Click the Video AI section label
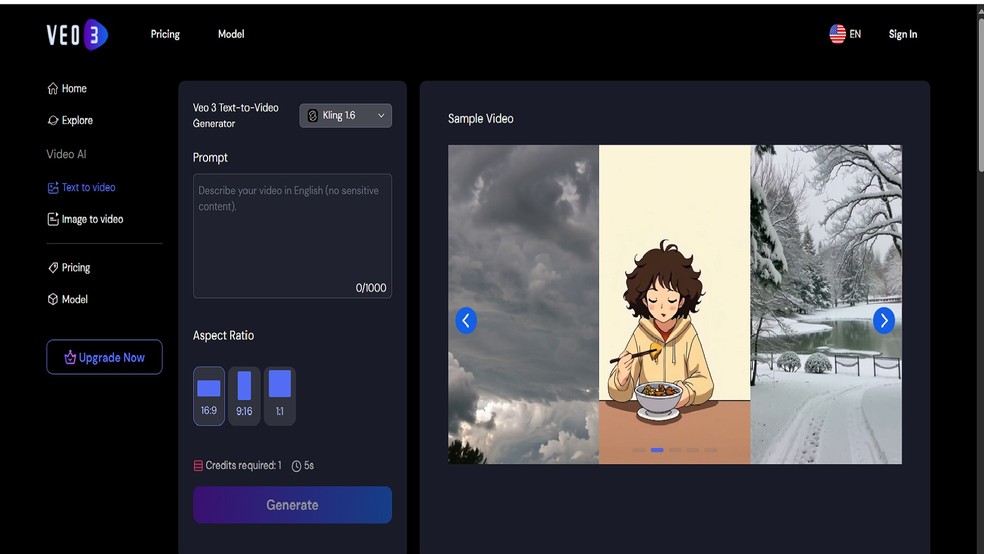The height and width of the screenshot is (554, 984). pyautogui.click(x=67, y=154)
